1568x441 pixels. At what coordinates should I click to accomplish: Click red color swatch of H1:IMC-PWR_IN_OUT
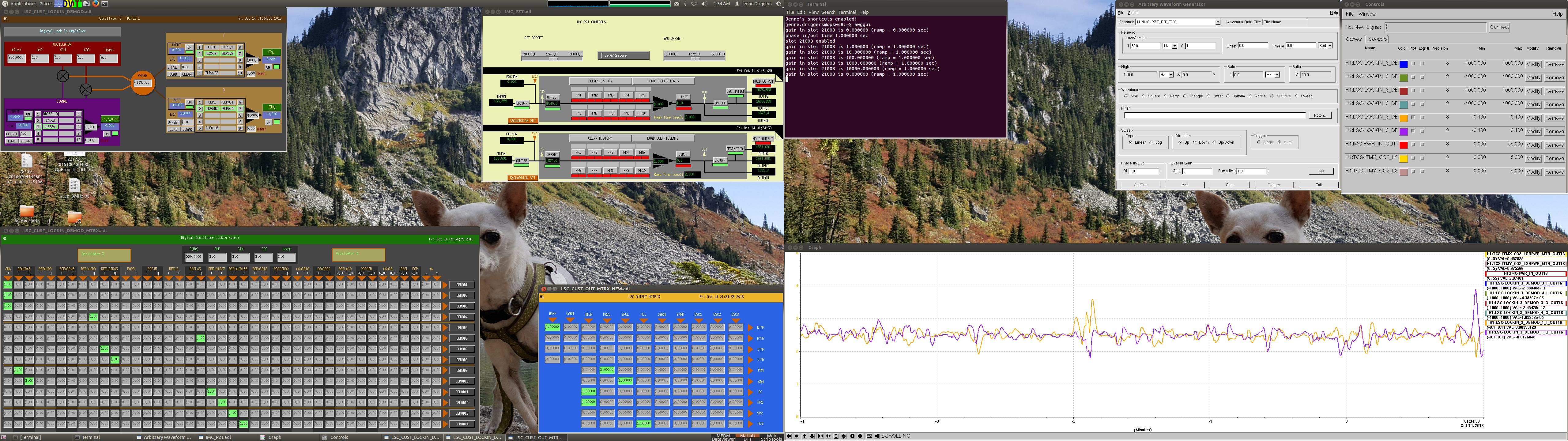pos(1404,145)
